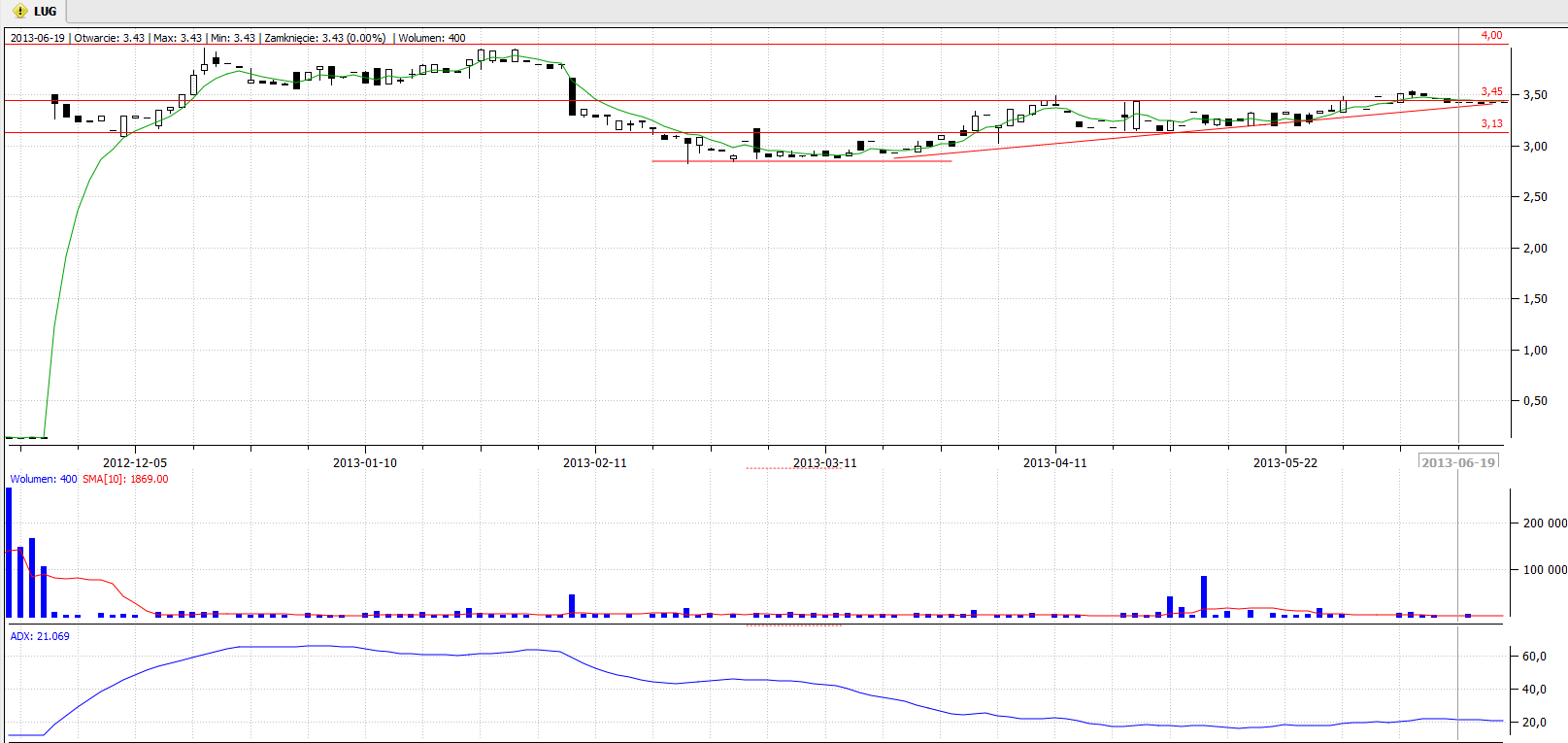Viewport: 1568px width, 743px height.
Task: Click the highlighted 2013-06-19 crosshair date label
Action: (1458, 462)
